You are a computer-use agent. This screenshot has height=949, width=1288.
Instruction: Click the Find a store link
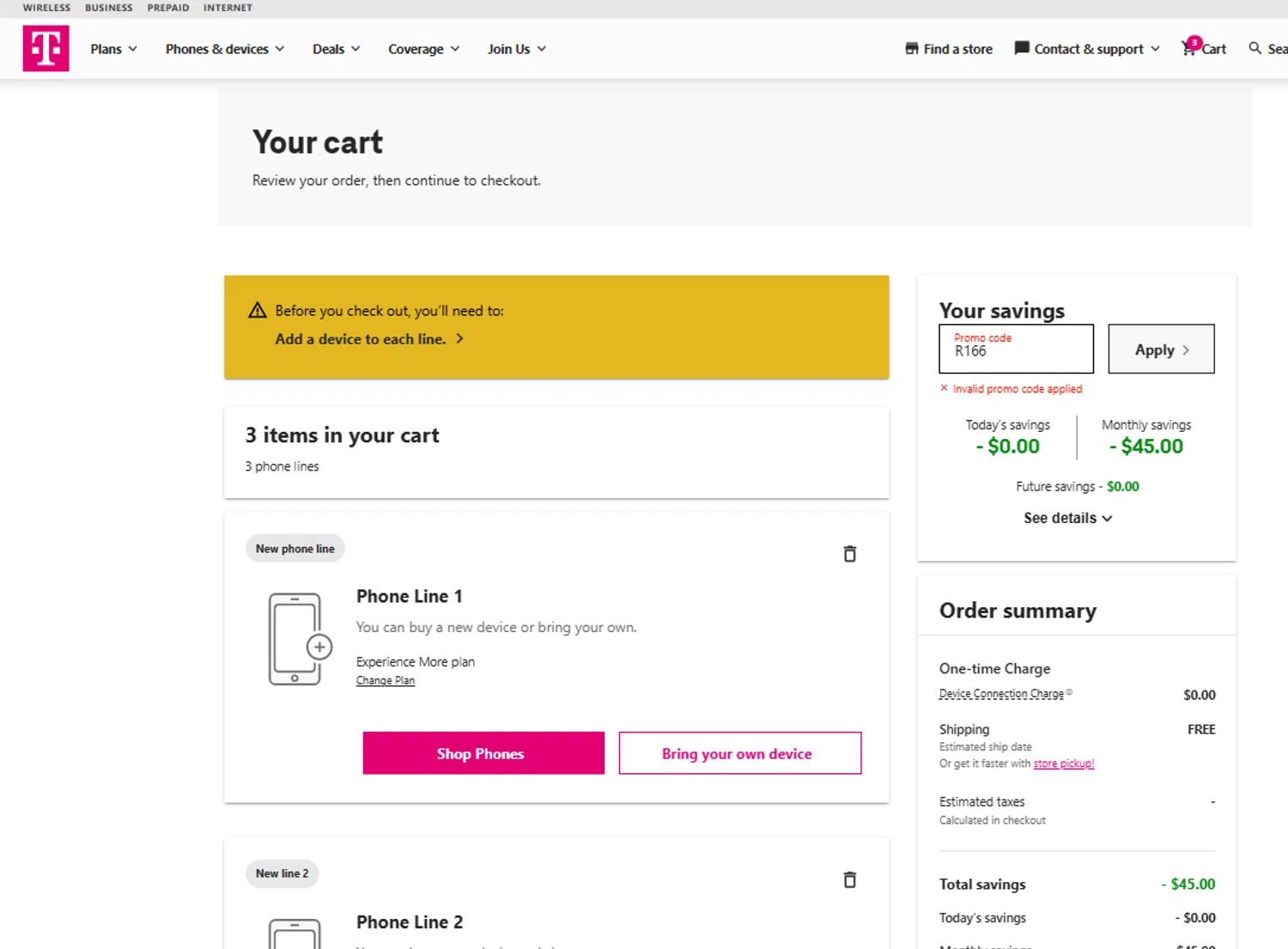957,49
